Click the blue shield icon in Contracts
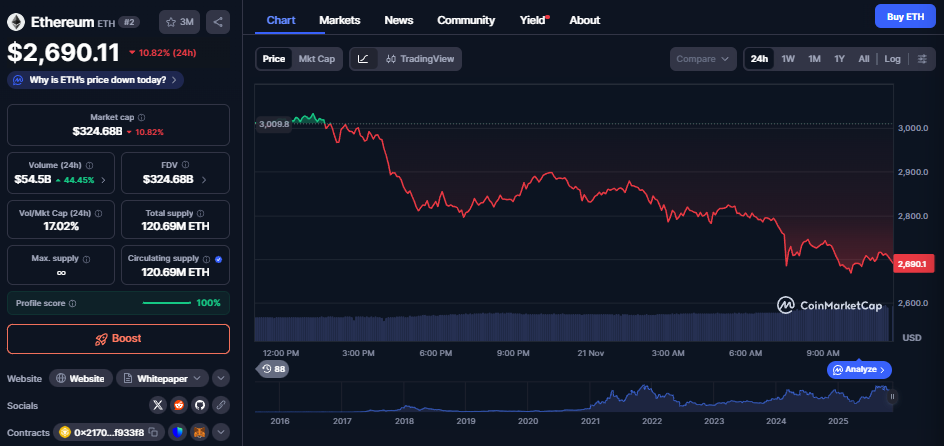 point(178,432)
